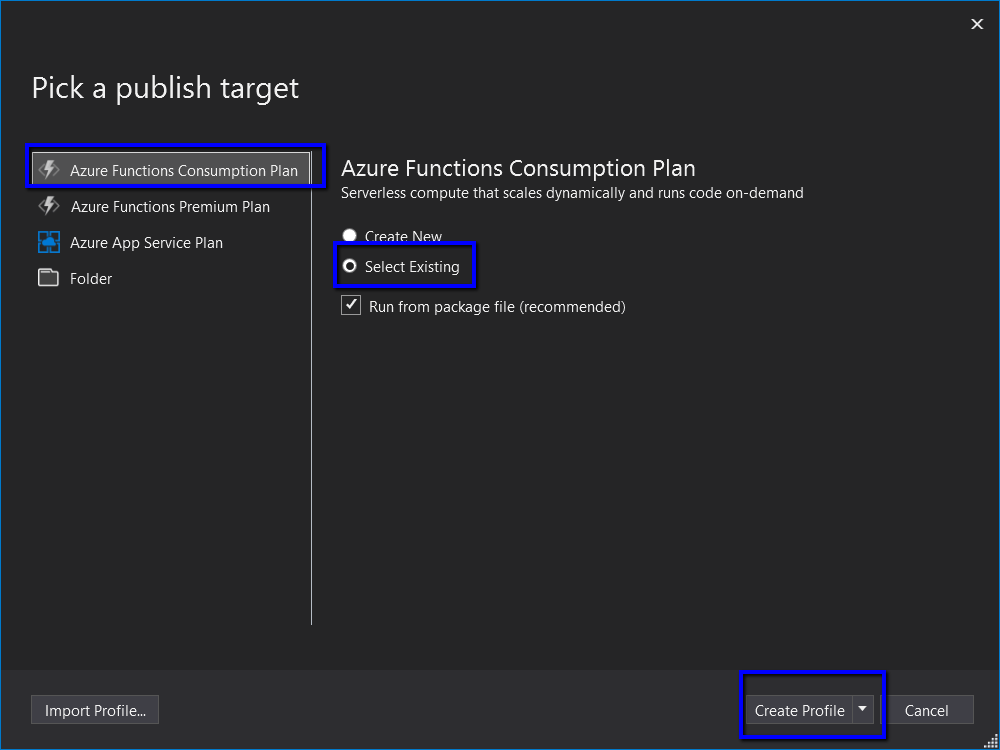
Task: Open the Import Profile... dialog
Action: tap(95, 710)
